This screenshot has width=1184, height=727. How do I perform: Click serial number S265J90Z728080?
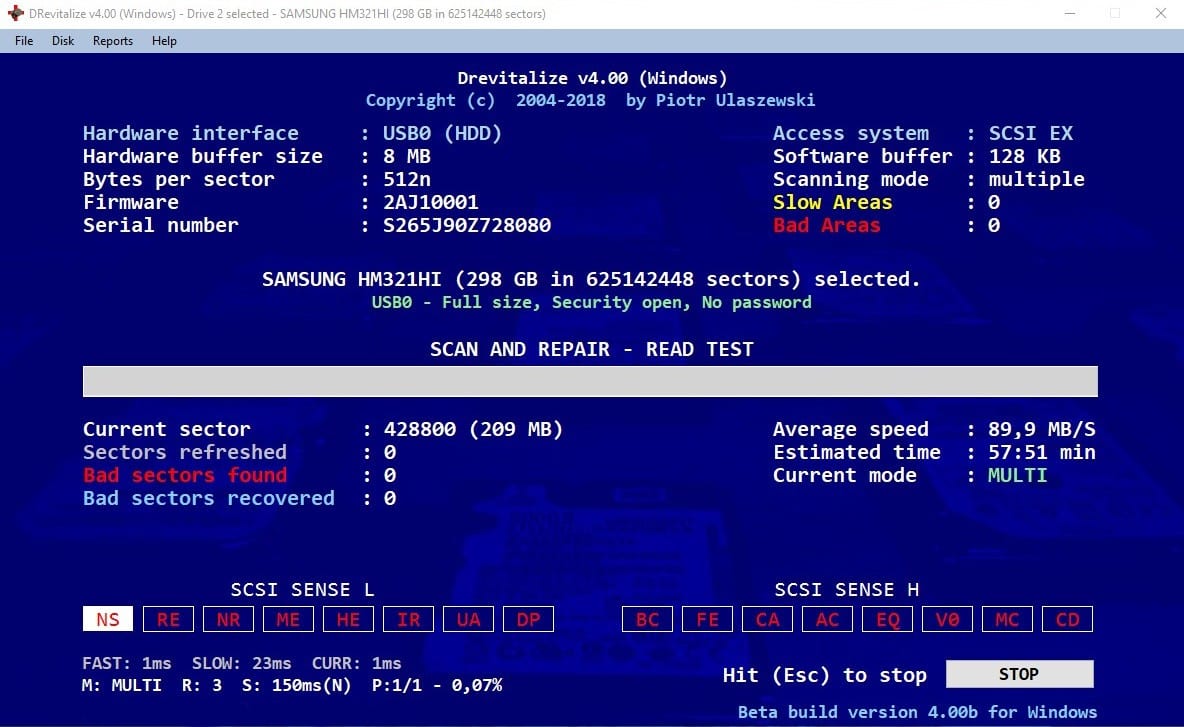467,225
